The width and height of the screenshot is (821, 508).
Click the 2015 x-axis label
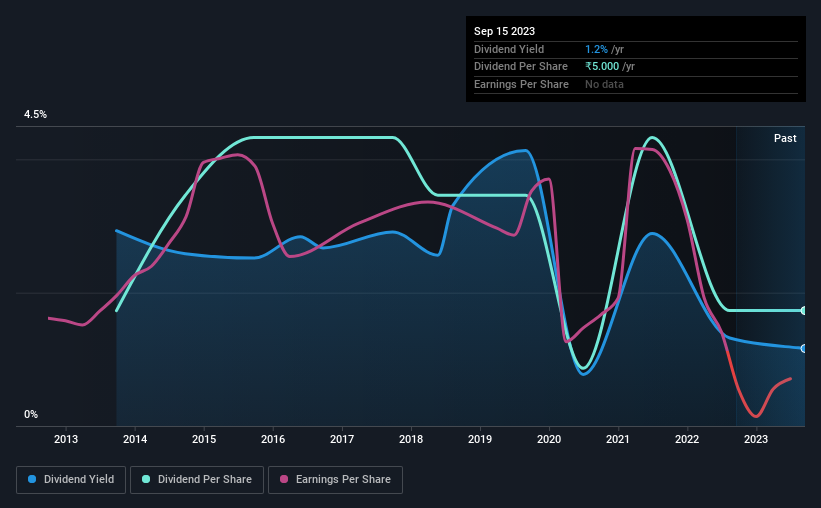204,439
